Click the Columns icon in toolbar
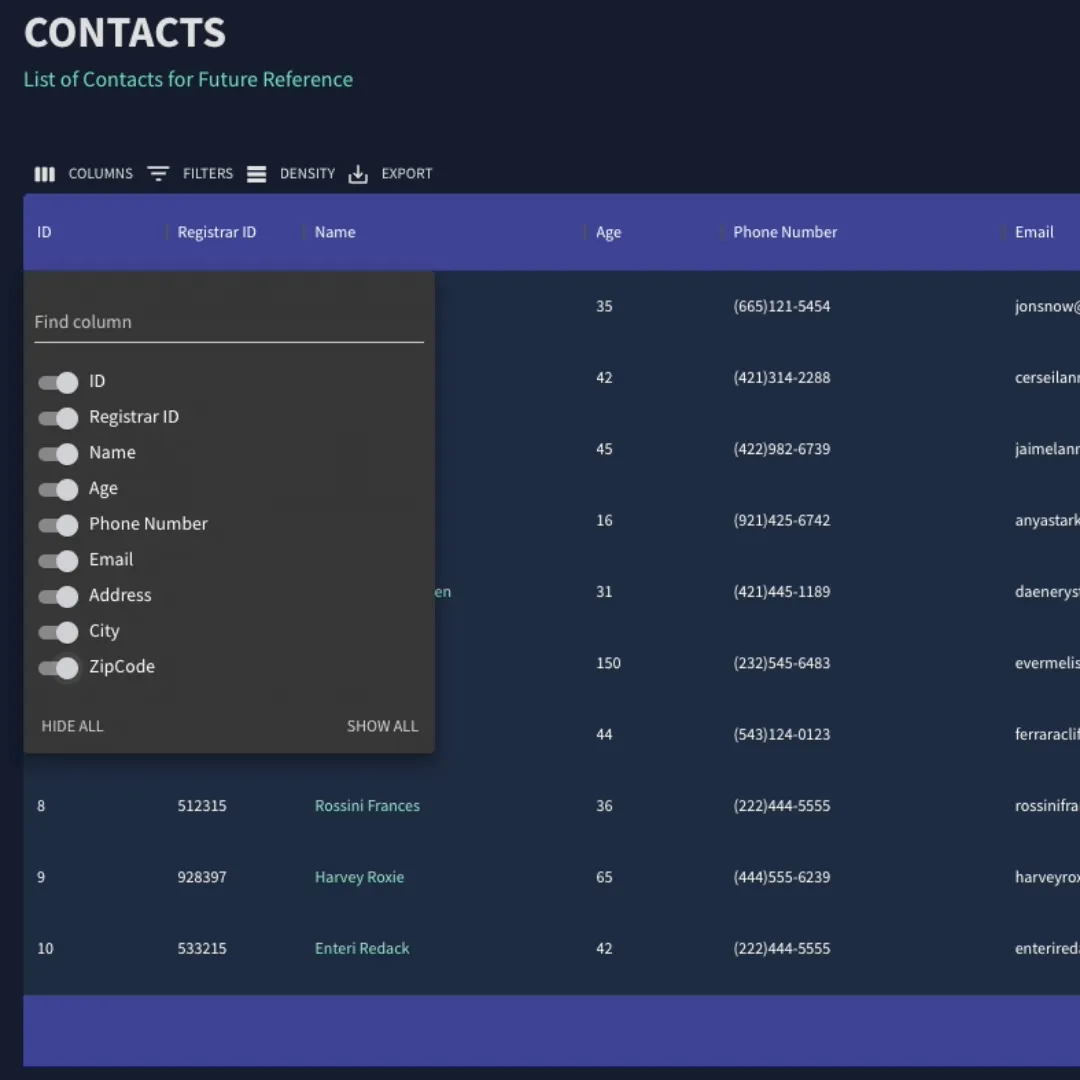 pyautogui.click(x=44, y=174)
